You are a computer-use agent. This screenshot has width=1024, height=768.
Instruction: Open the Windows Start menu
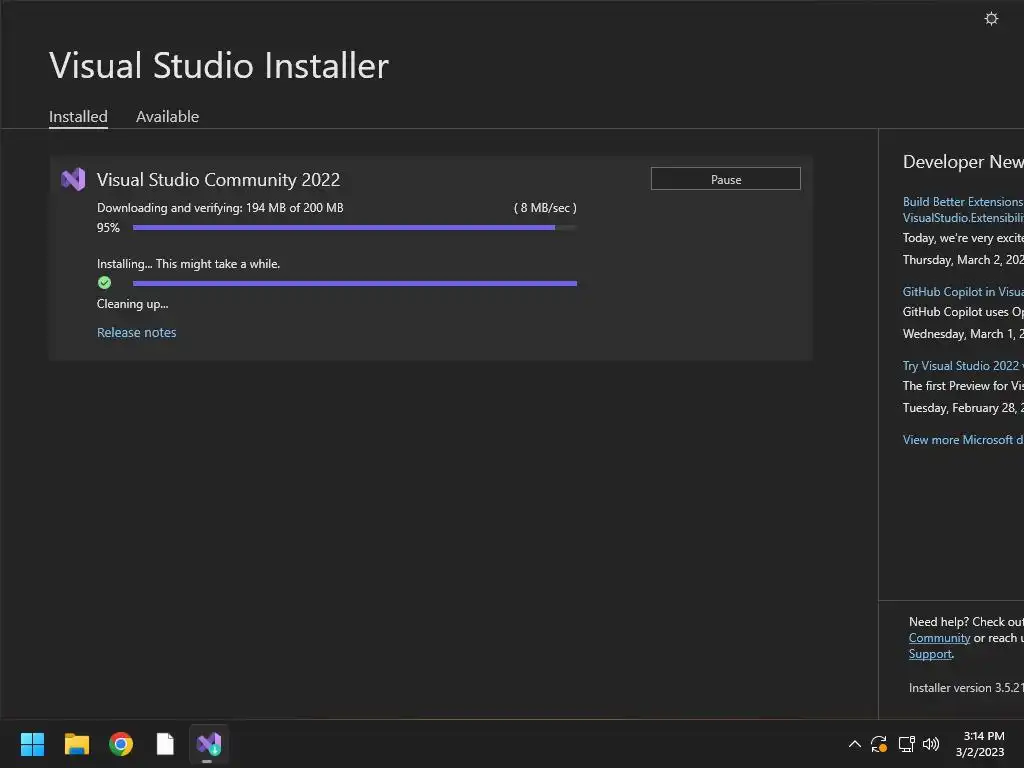pyautogui.click(x=32, y=744)
